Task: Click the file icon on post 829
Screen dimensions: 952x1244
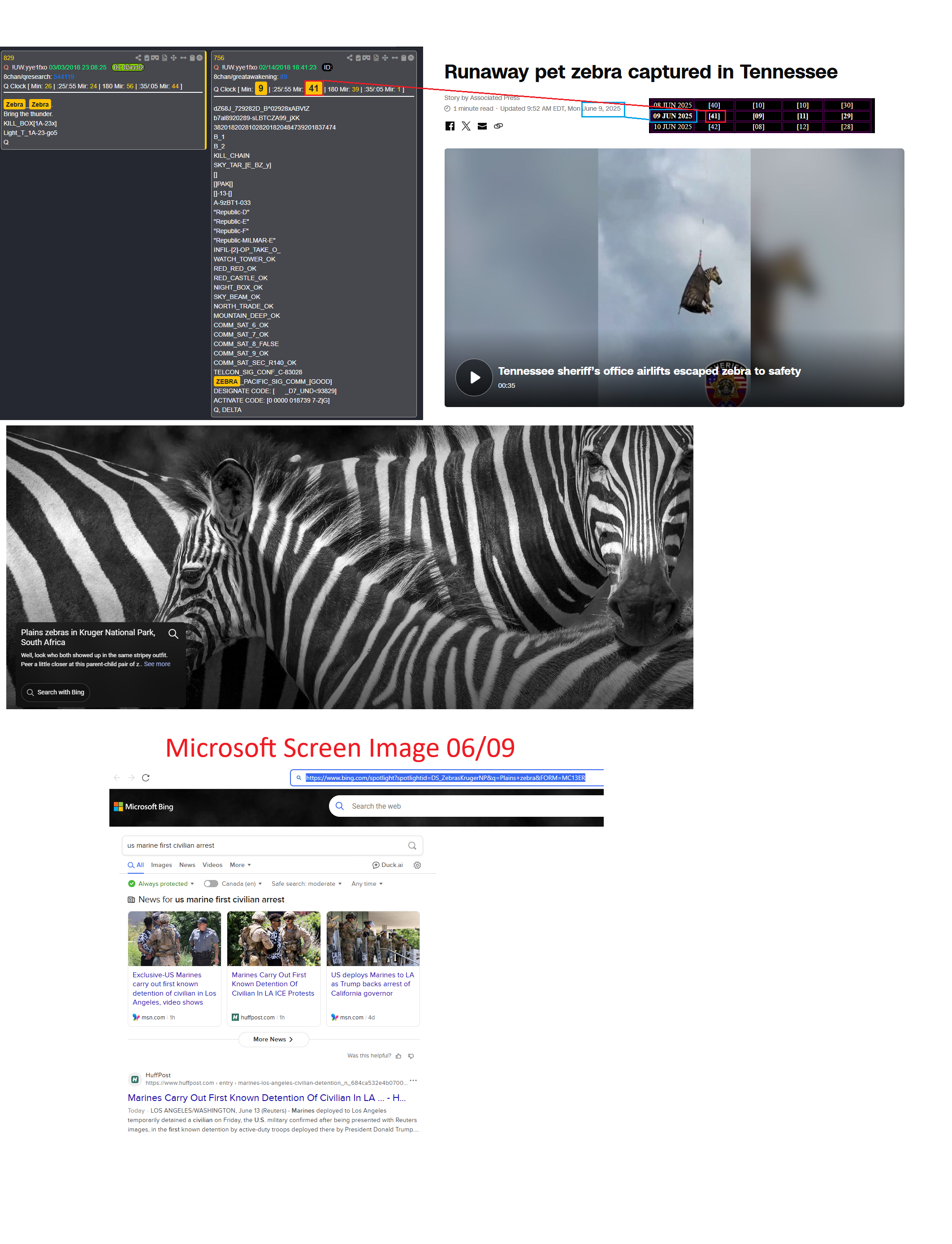Action: point(165,58)
